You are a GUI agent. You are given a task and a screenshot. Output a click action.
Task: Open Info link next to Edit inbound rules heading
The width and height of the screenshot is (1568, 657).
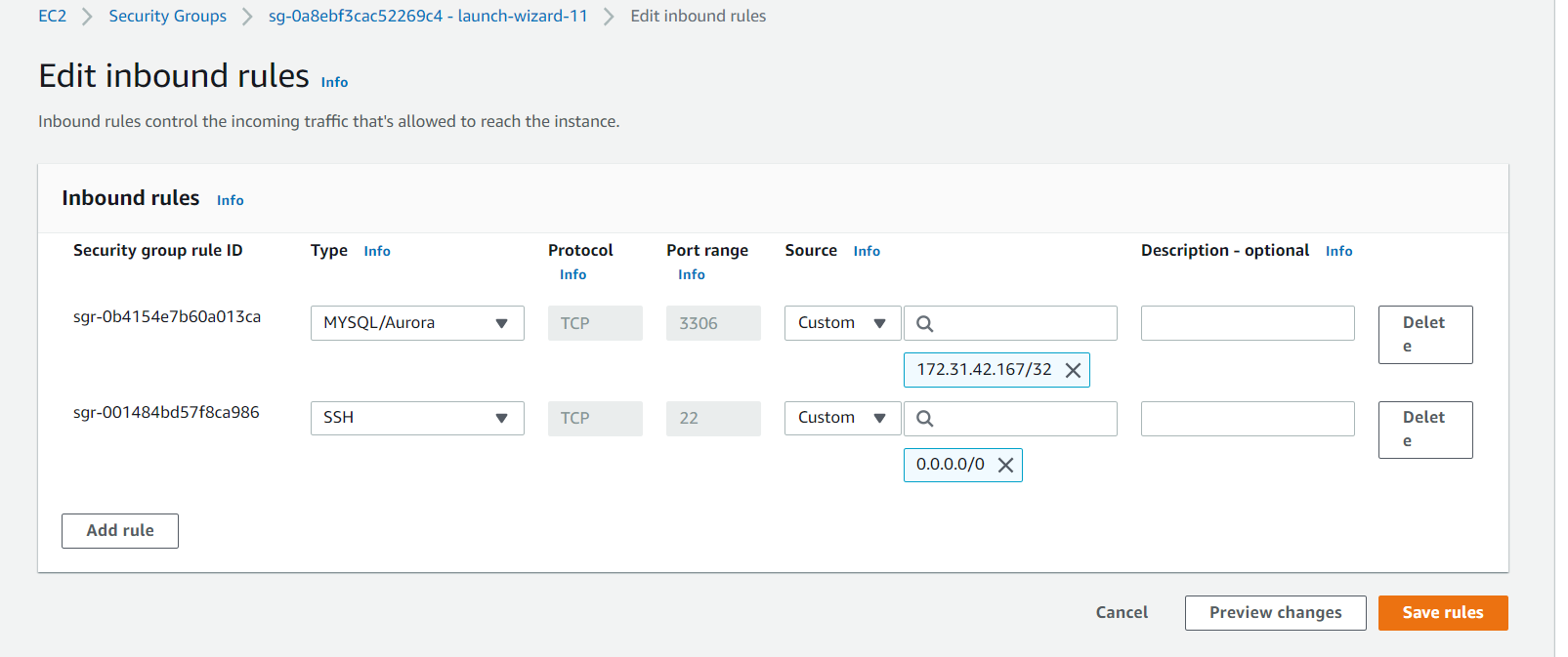(334, 83)
